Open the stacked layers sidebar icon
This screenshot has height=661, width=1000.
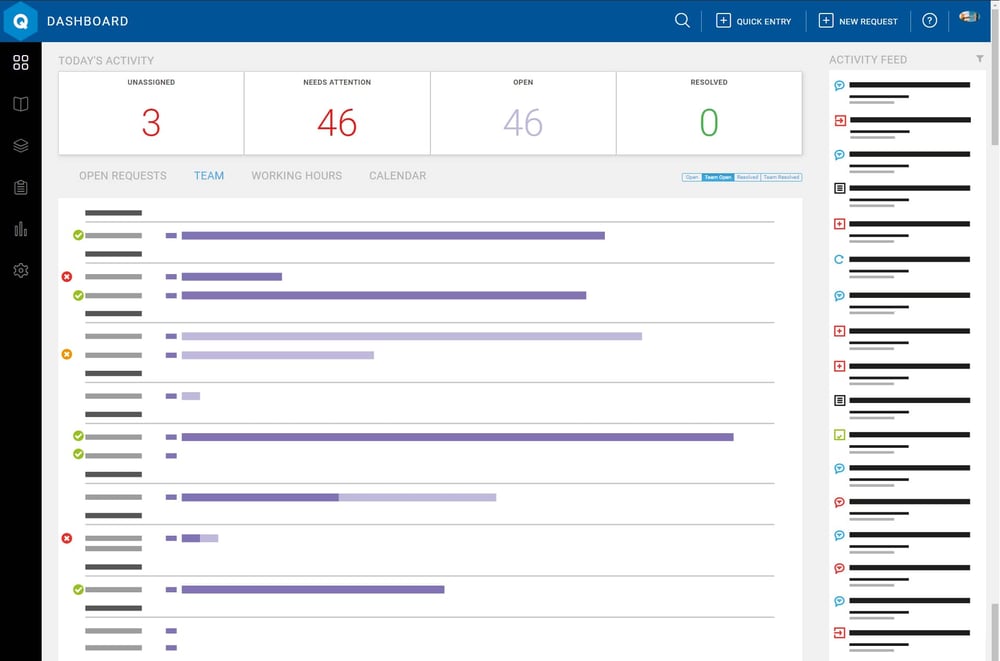[20, 145]
